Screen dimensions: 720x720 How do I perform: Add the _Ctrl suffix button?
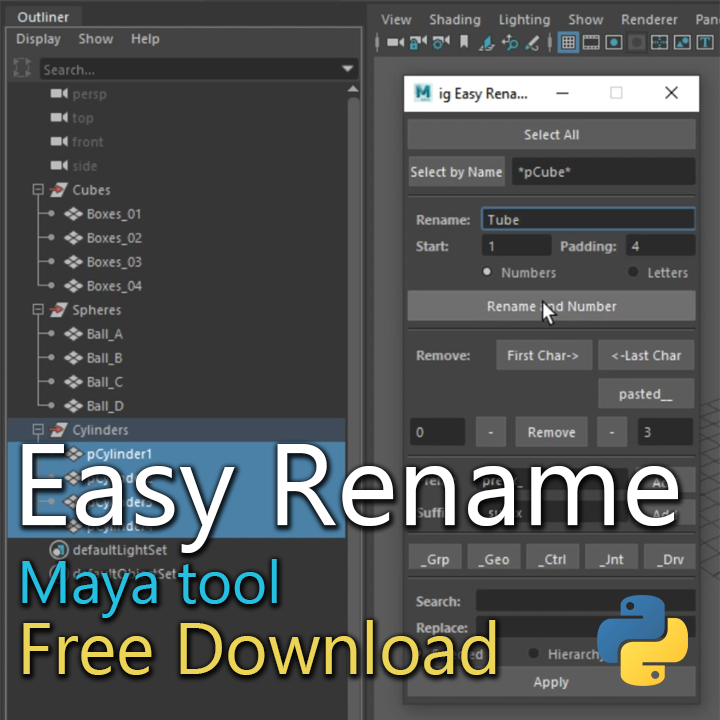pos(552,558)
